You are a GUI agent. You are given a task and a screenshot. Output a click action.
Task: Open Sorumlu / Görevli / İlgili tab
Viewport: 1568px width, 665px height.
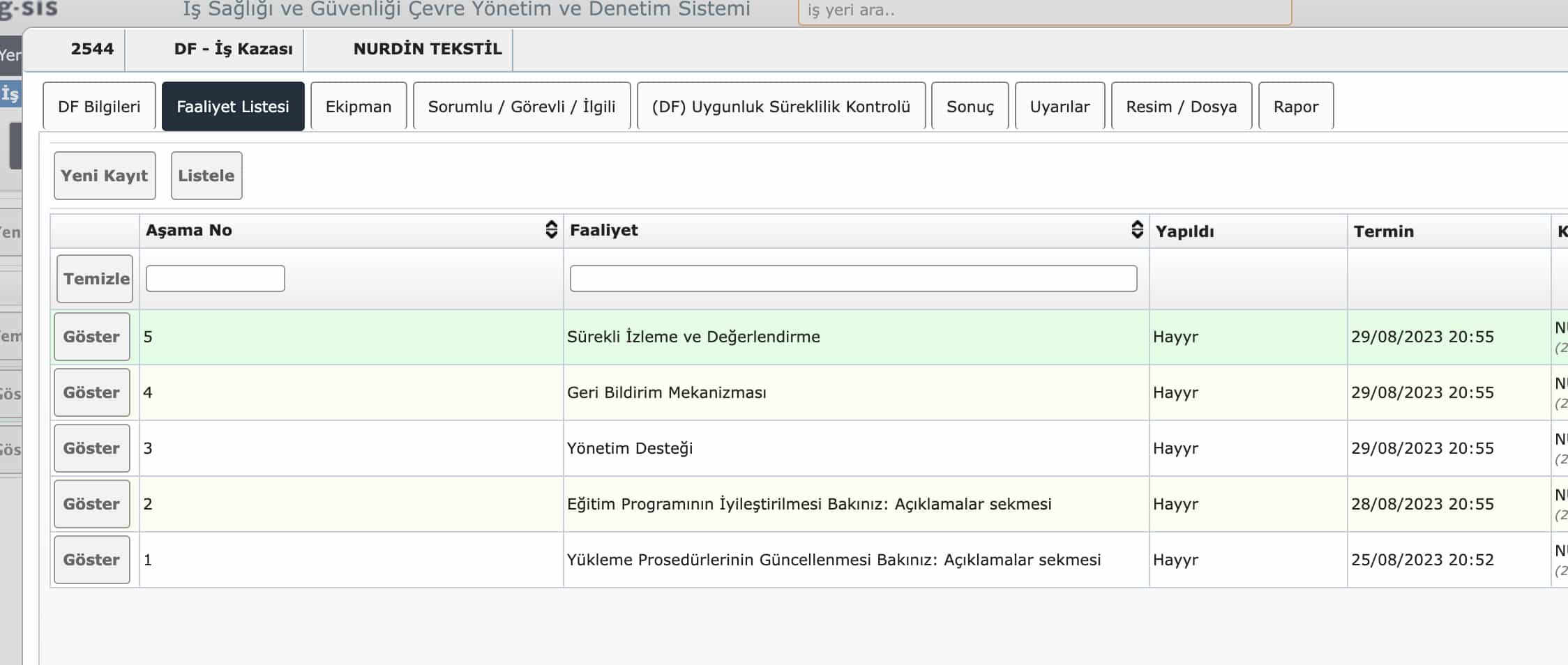(x=521, y=107)
